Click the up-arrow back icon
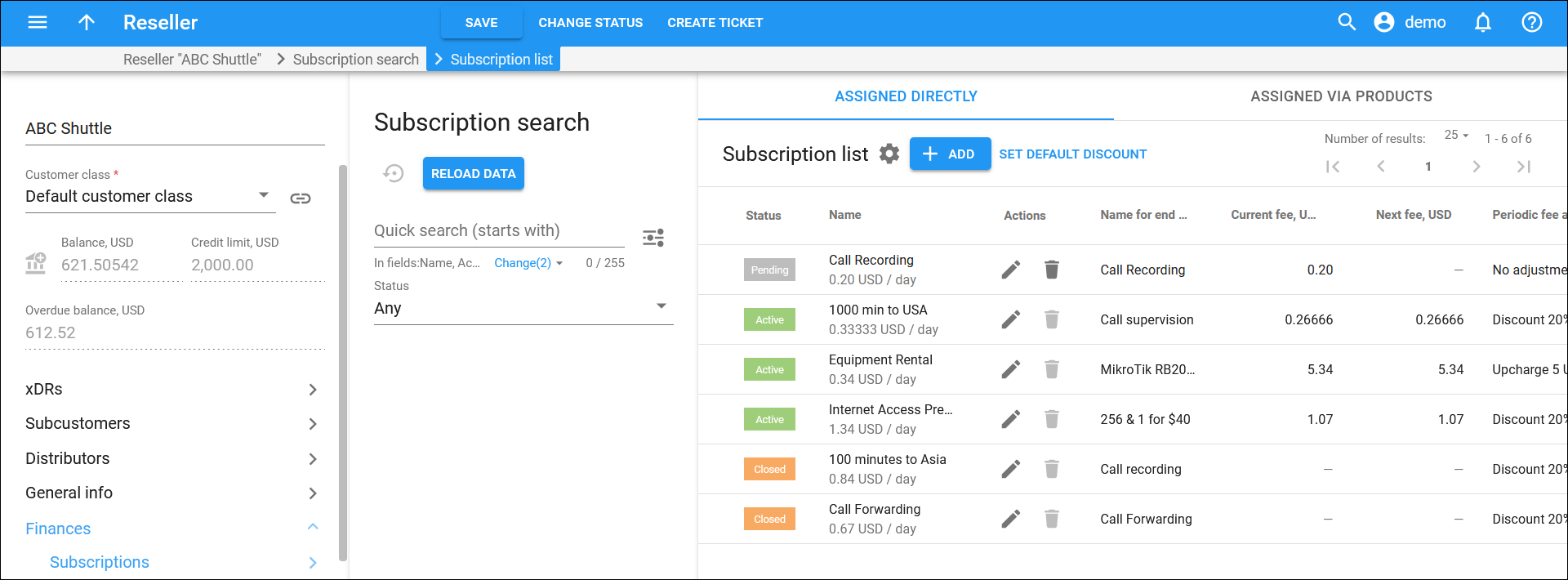1568x580 pixels. (x=87, y=22)
